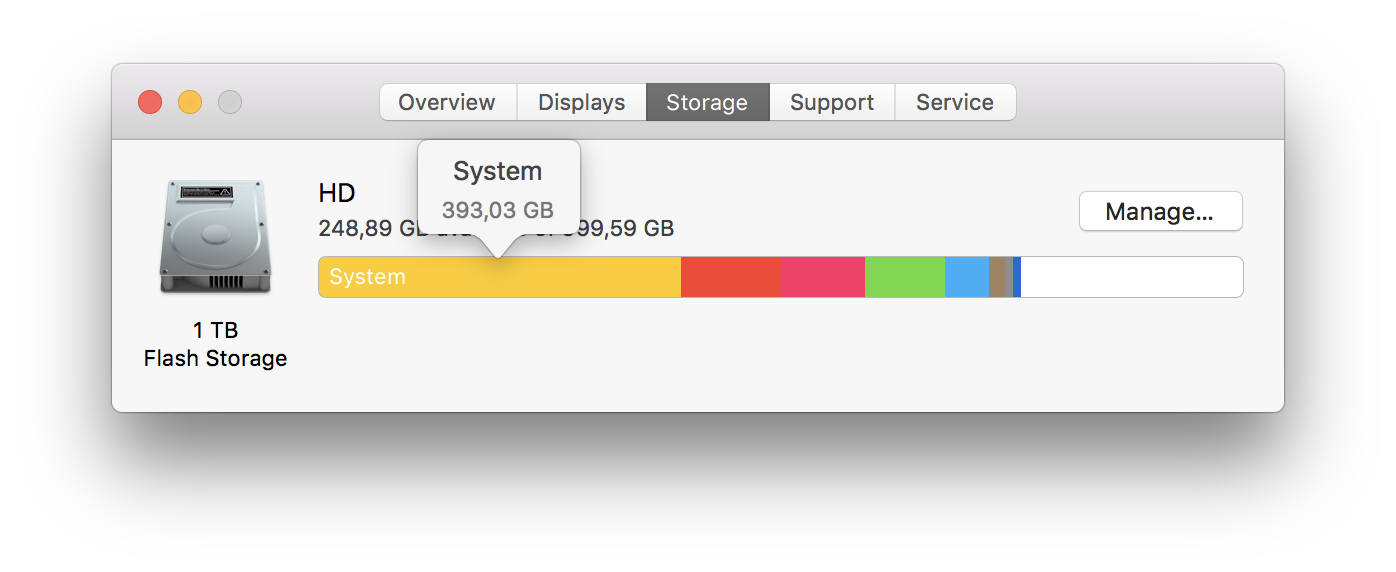
Task: Select the green storage bar segment
Action: [905, 277]
